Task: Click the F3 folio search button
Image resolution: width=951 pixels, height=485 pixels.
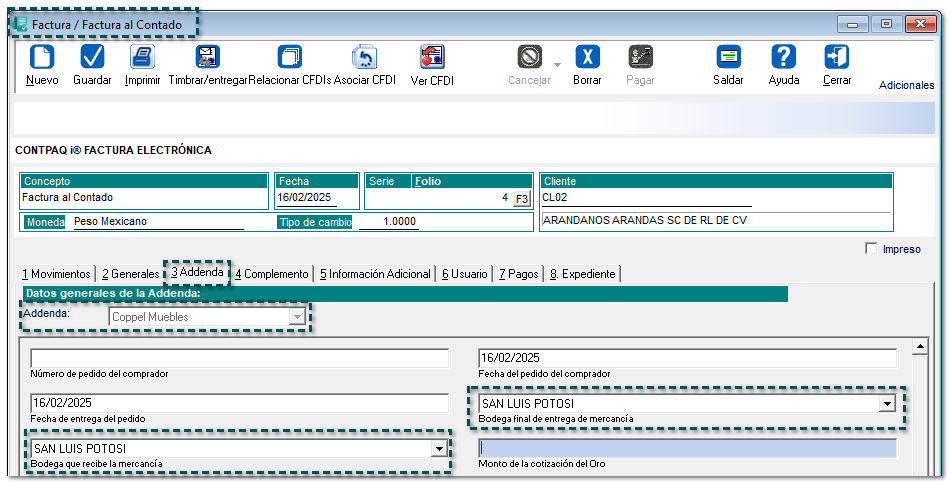Action: pyautogui.click(x=522, y=199)
